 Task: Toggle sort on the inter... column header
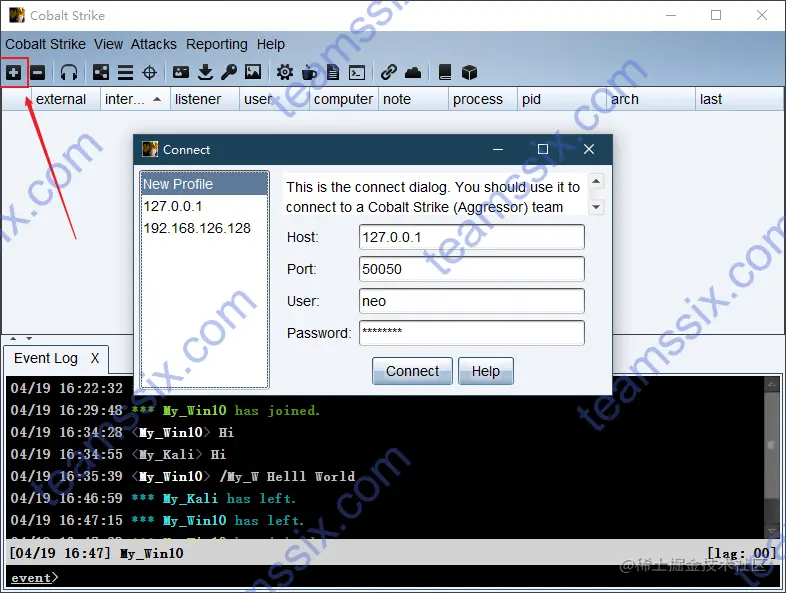tap(135, 99)
